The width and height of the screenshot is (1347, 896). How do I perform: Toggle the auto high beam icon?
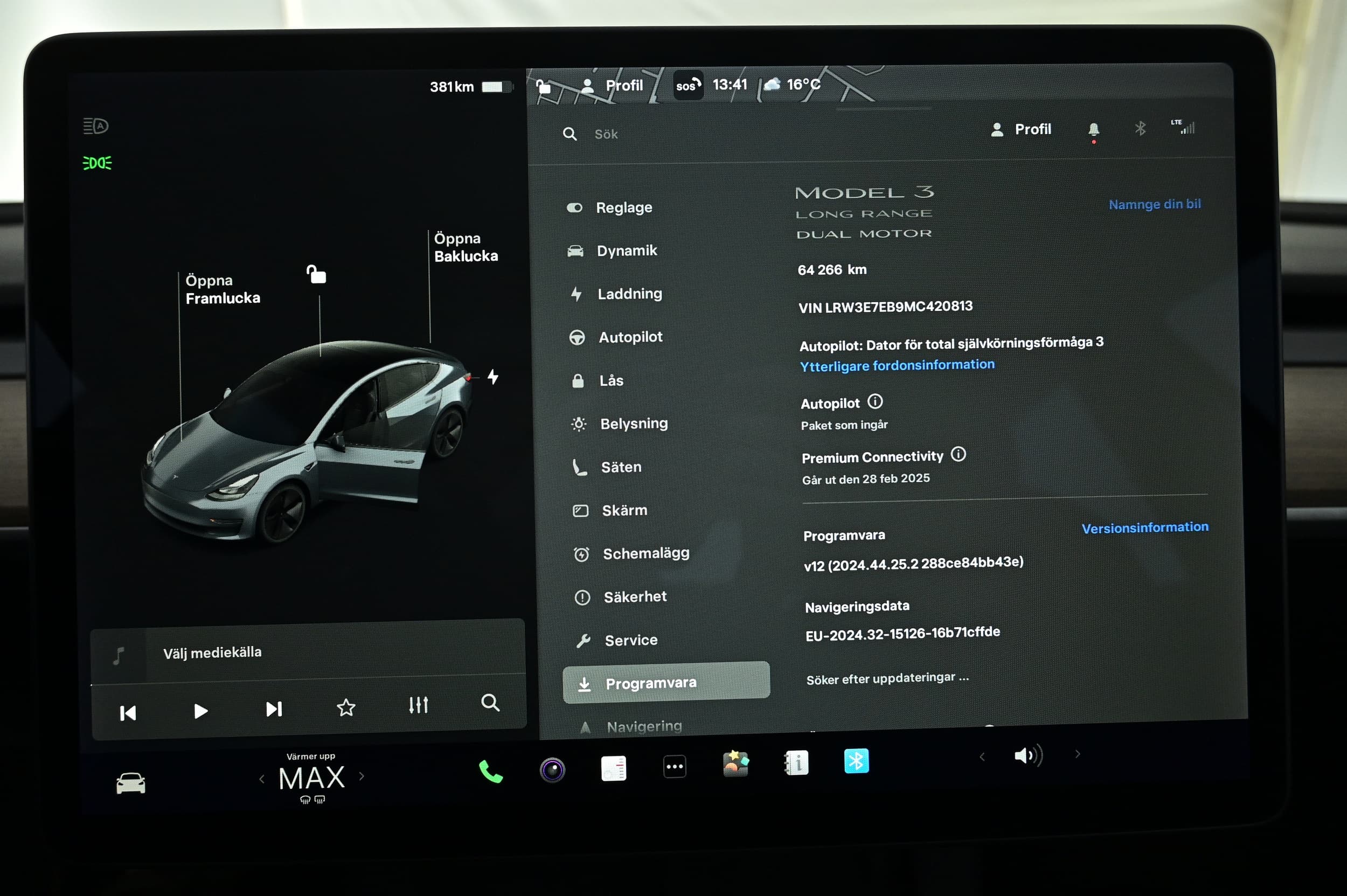coord(95,126)
